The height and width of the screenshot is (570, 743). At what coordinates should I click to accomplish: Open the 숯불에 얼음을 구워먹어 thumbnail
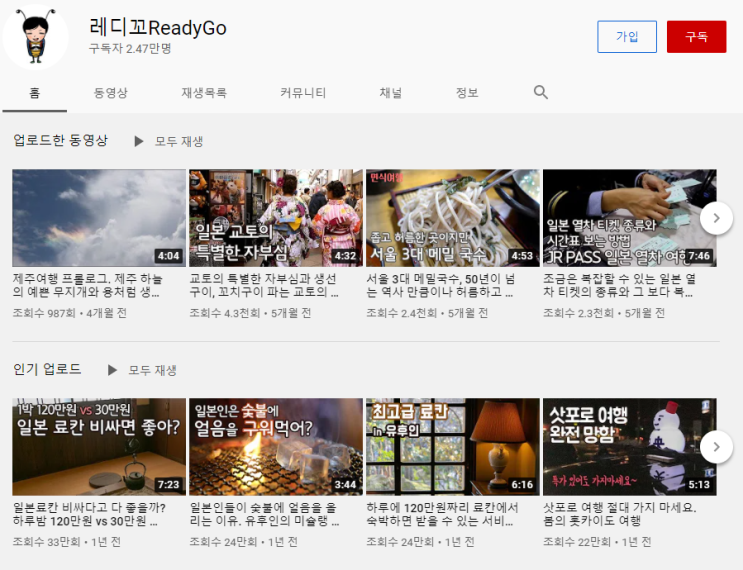pos(276,447)
